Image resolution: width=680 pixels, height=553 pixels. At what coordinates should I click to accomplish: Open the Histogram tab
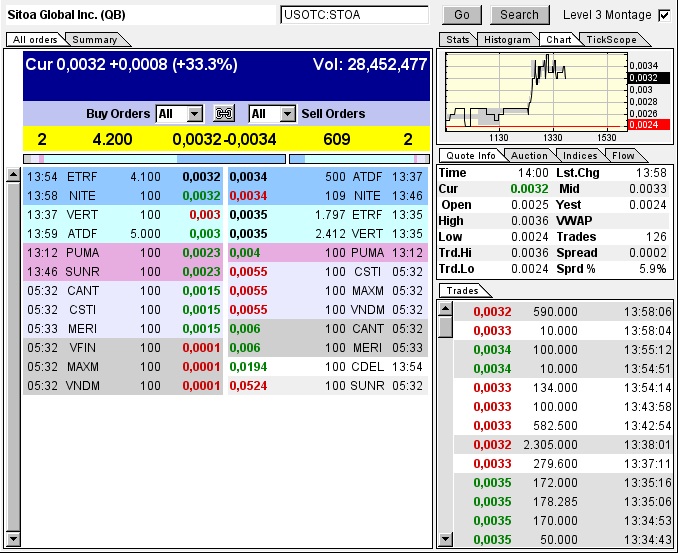click(507, 39)
